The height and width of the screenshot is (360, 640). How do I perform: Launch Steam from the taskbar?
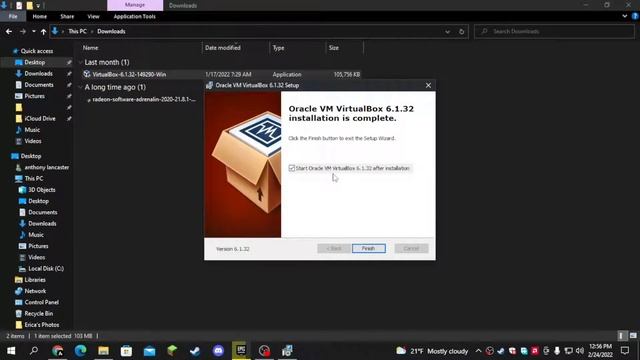pyautogui.click(x=195, y=351)
